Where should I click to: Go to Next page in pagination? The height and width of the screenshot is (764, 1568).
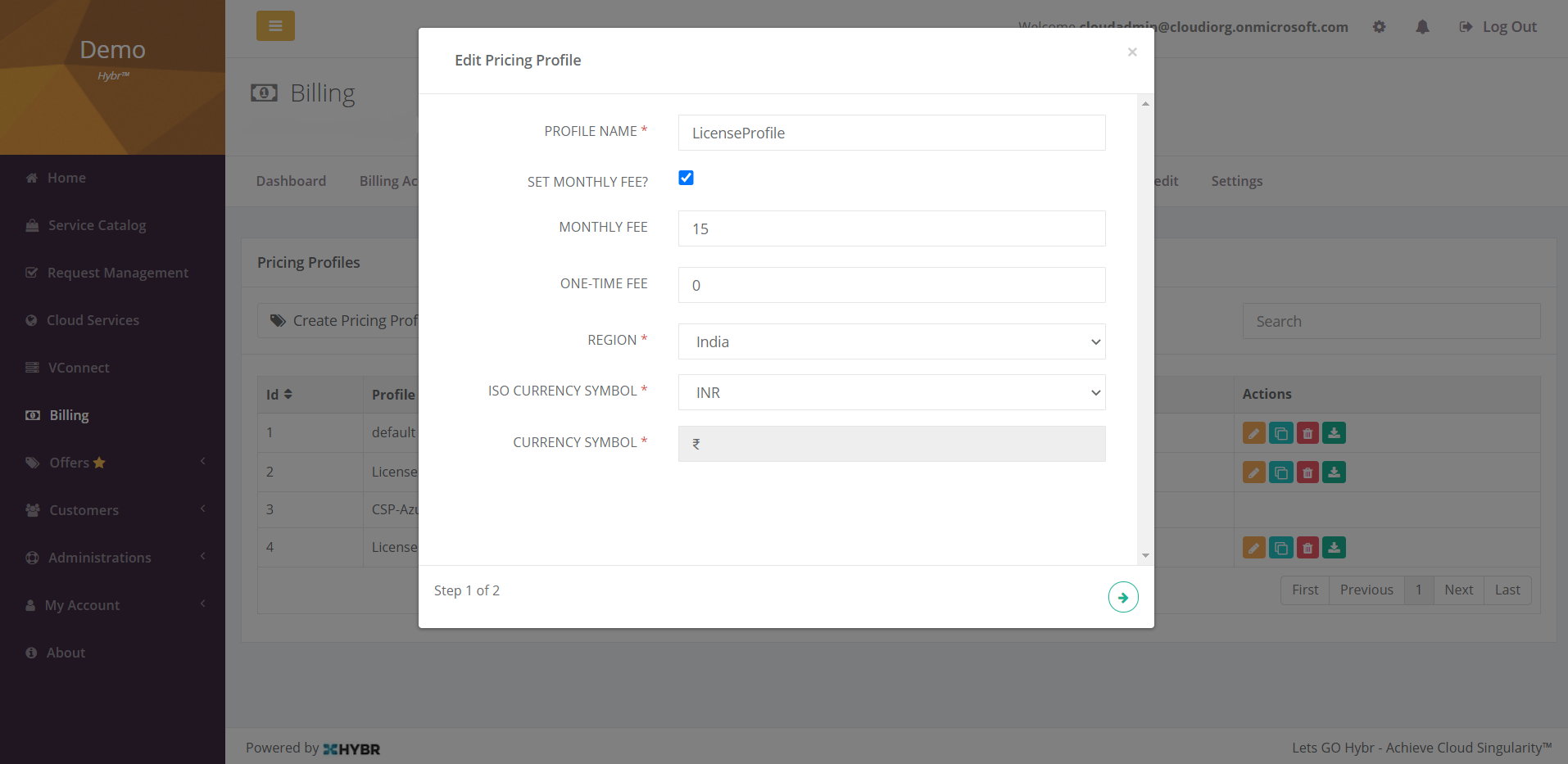point(1458,590)
